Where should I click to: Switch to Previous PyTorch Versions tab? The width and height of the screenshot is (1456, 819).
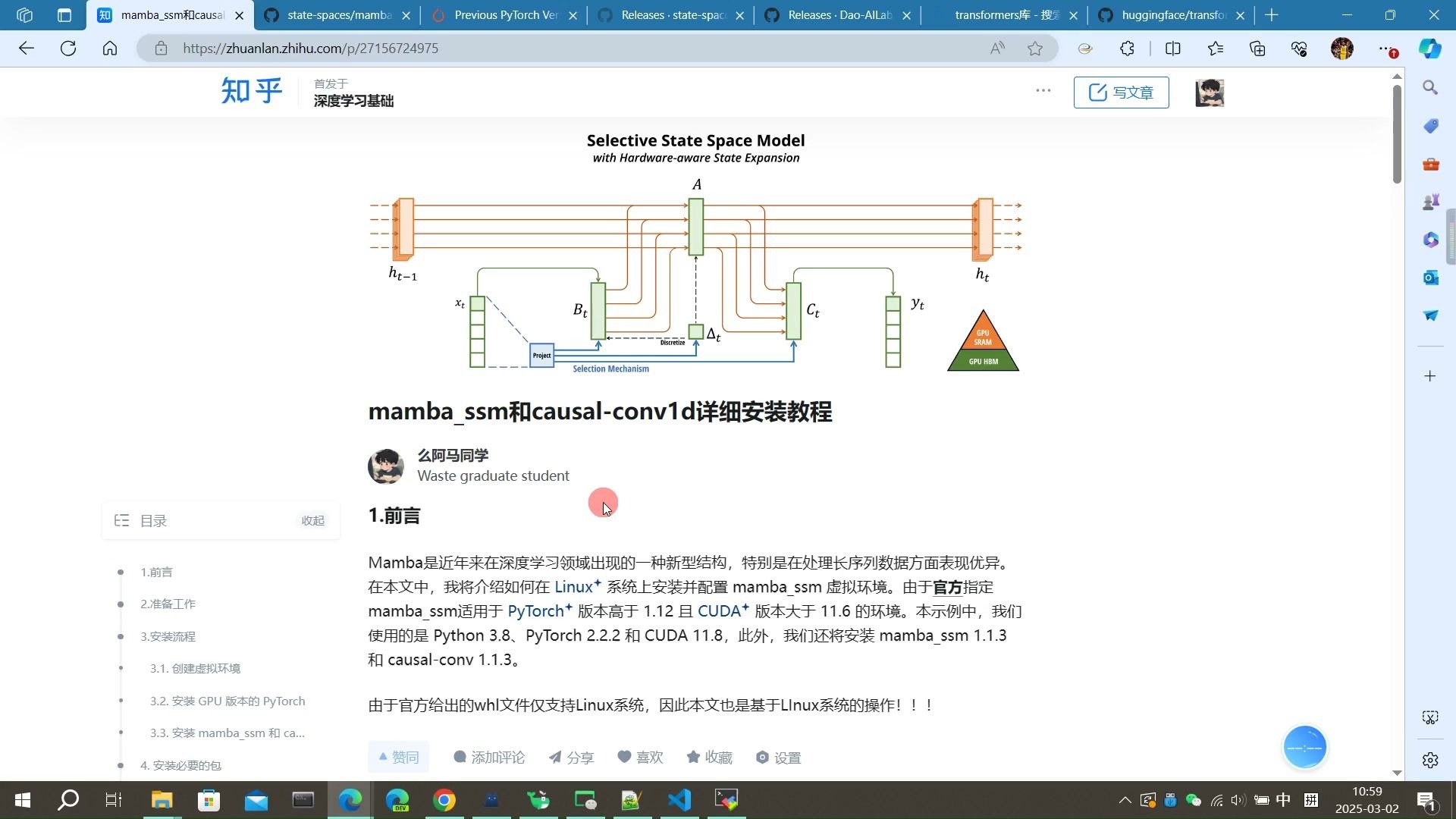click(505, 15)
